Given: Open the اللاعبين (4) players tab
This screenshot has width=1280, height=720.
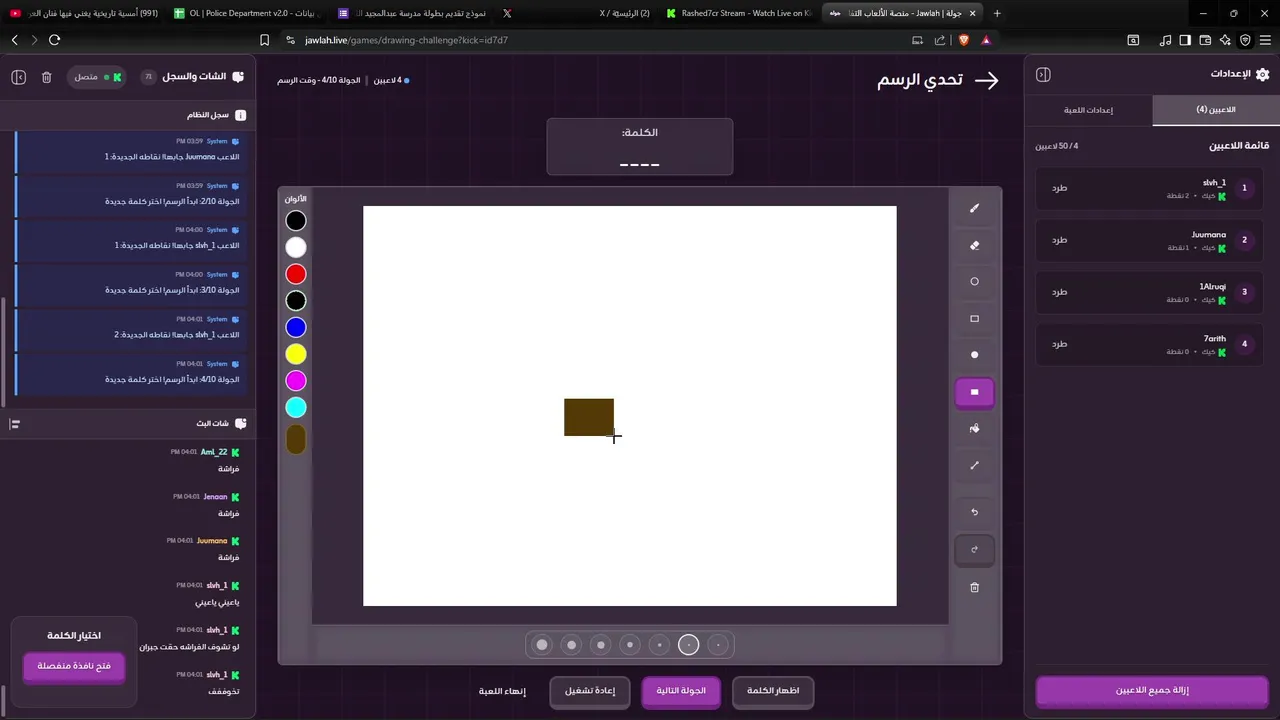Looking at the screenshot, I should (1216, 110).
